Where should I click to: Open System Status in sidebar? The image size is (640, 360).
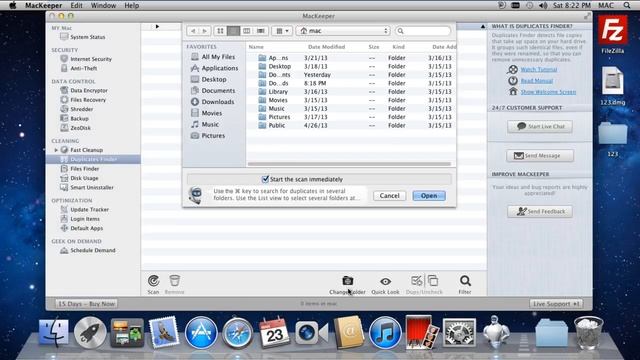[82, 37]
